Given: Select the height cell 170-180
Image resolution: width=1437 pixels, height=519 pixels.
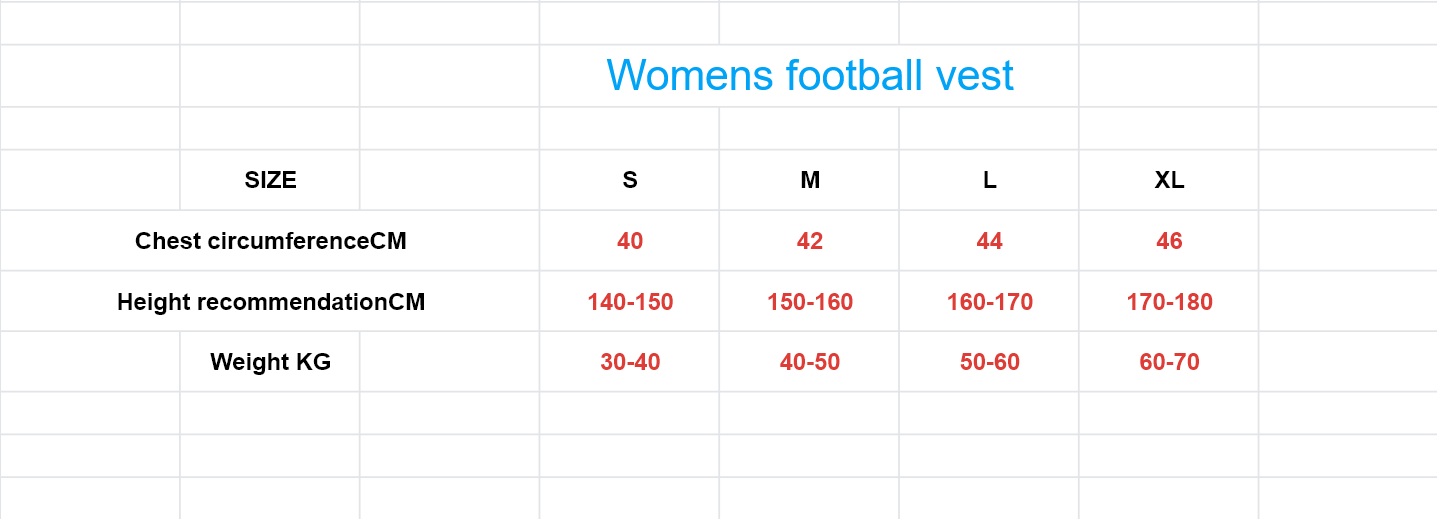Looking at the screenshot, I should (1169, 302).
